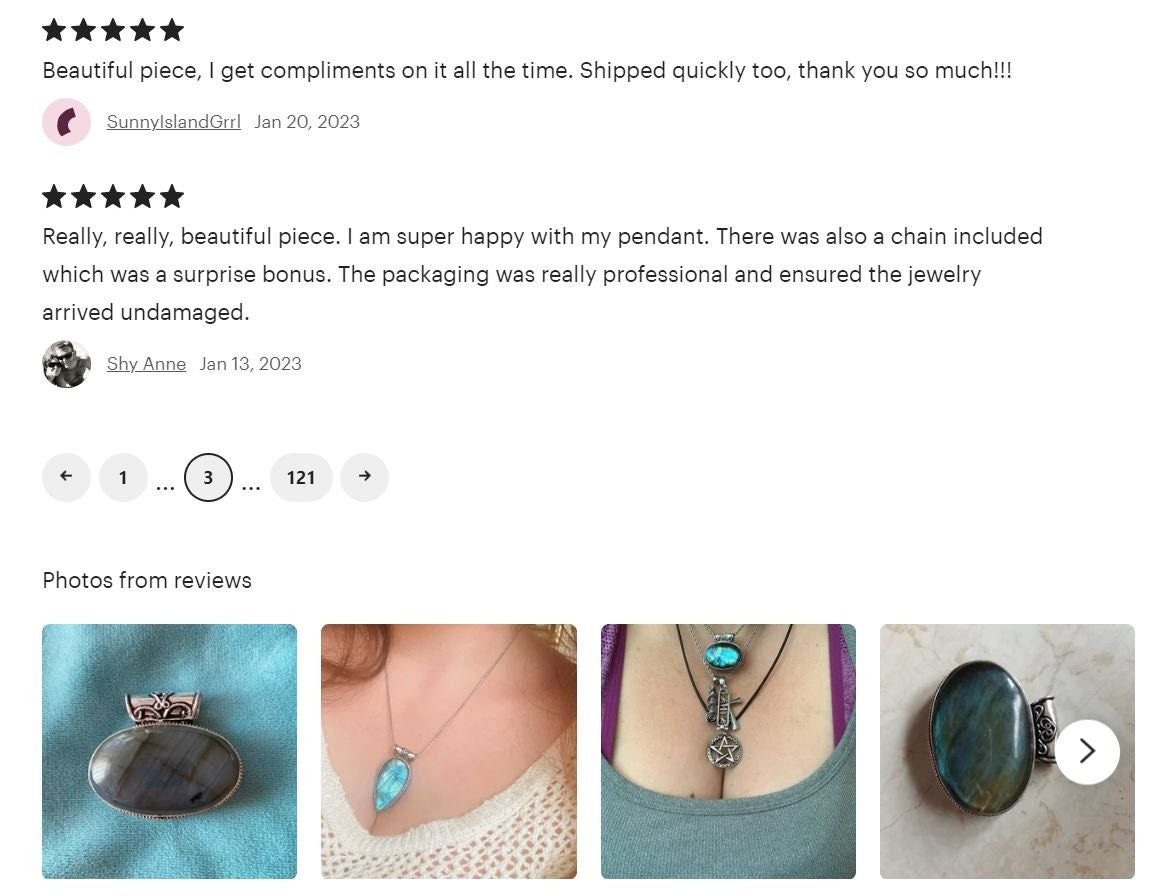Viewport: 1175px width, 896px height.
Task: Click SunnyIslandGrrl's pink avatar icon
Action: pyautogui.click(x=66, y=122)
